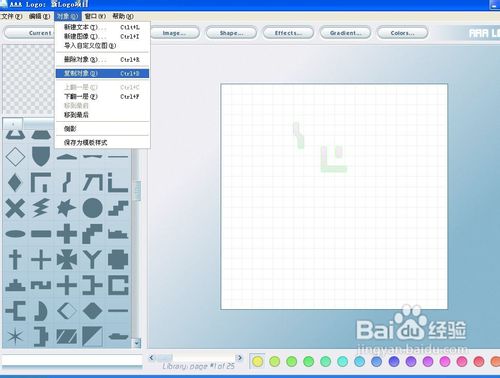Viewport: 500px width, 378px height.
Task: Select 保存为模板样式 menu option
Action: pyautogui.click(x=102, y=143)
